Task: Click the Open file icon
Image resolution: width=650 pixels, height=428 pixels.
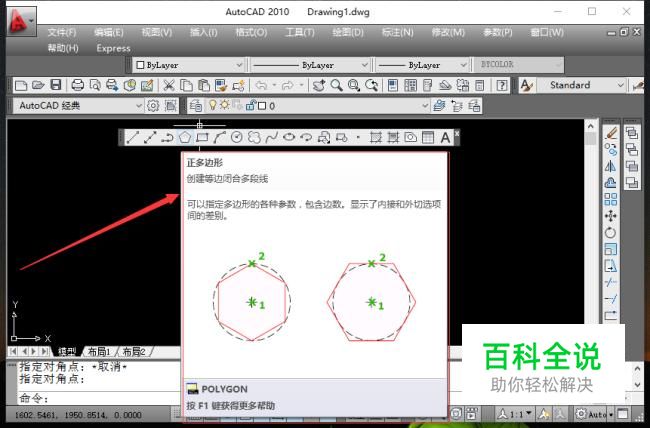Action: click(x=38, y=85)
